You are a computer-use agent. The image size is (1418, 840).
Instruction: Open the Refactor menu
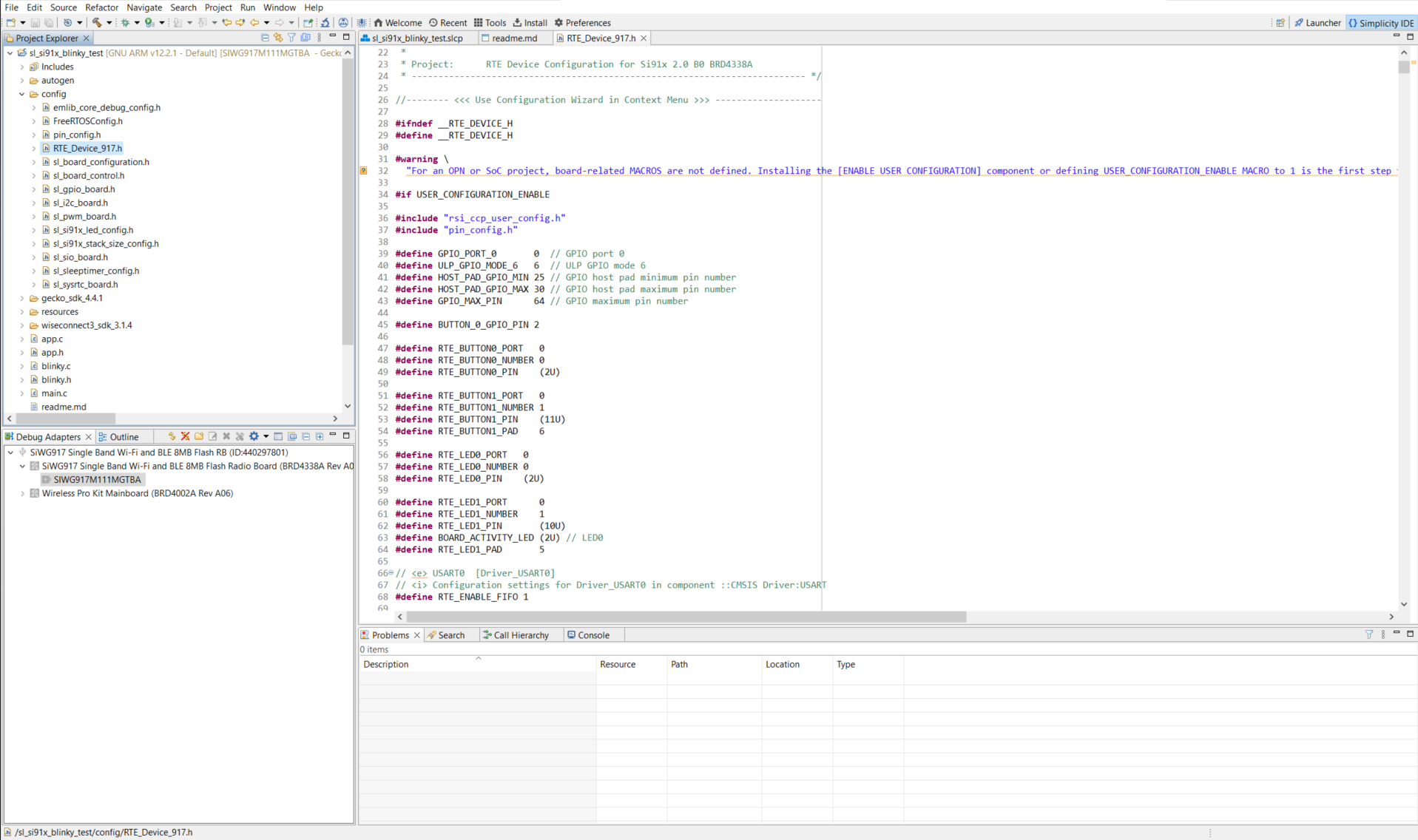click(101, 7)
